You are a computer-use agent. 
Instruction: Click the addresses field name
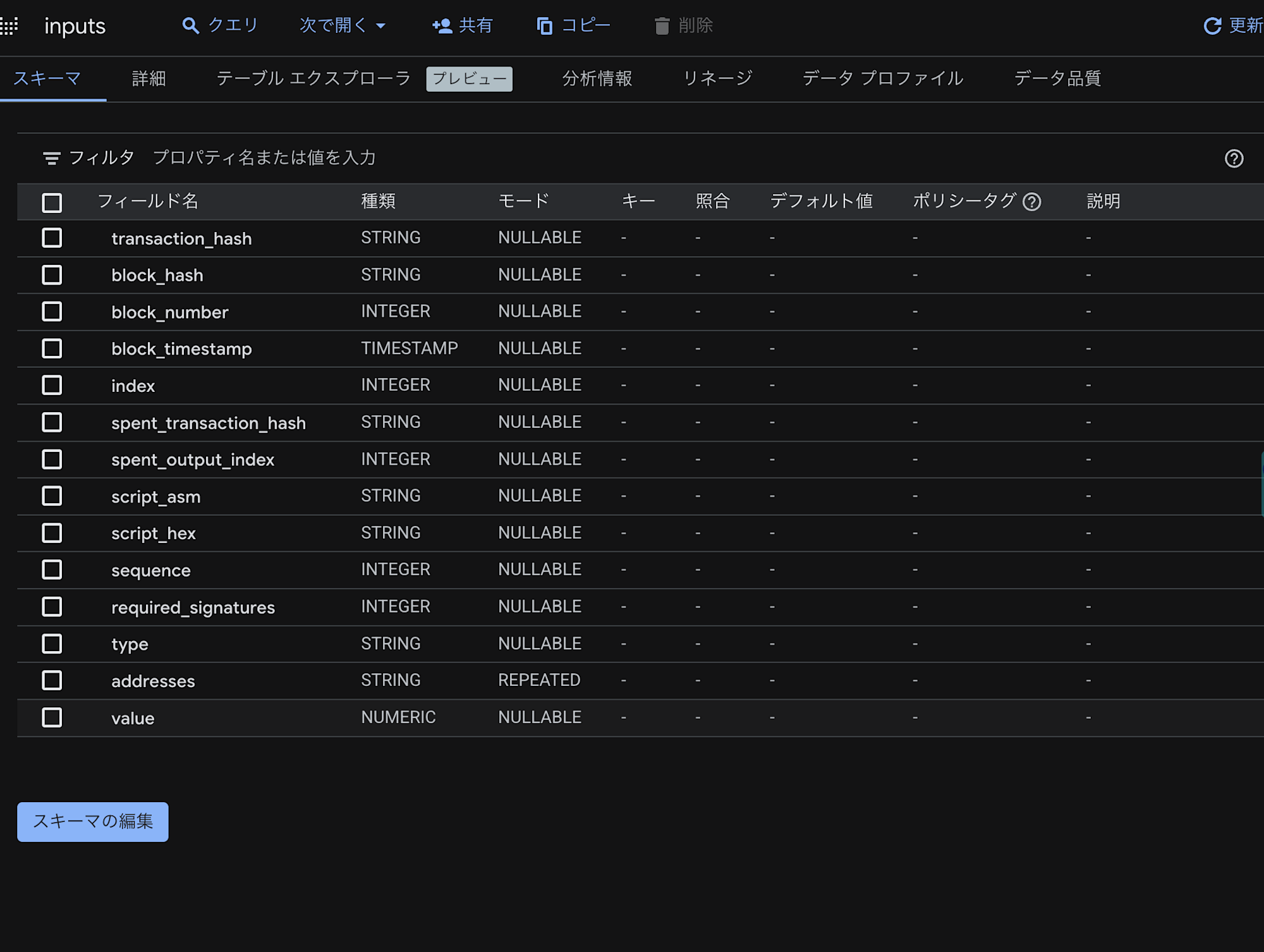(x=153, y=681)
